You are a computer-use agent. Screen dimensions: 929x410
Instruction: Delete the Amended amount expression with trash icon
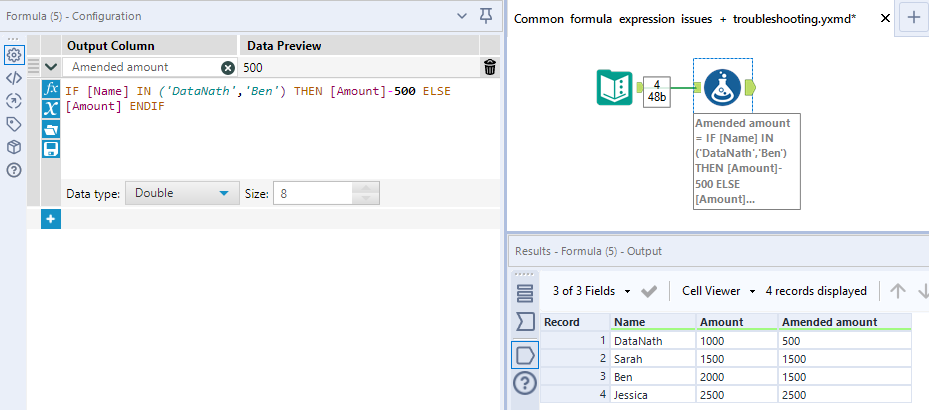click(489, 68)
